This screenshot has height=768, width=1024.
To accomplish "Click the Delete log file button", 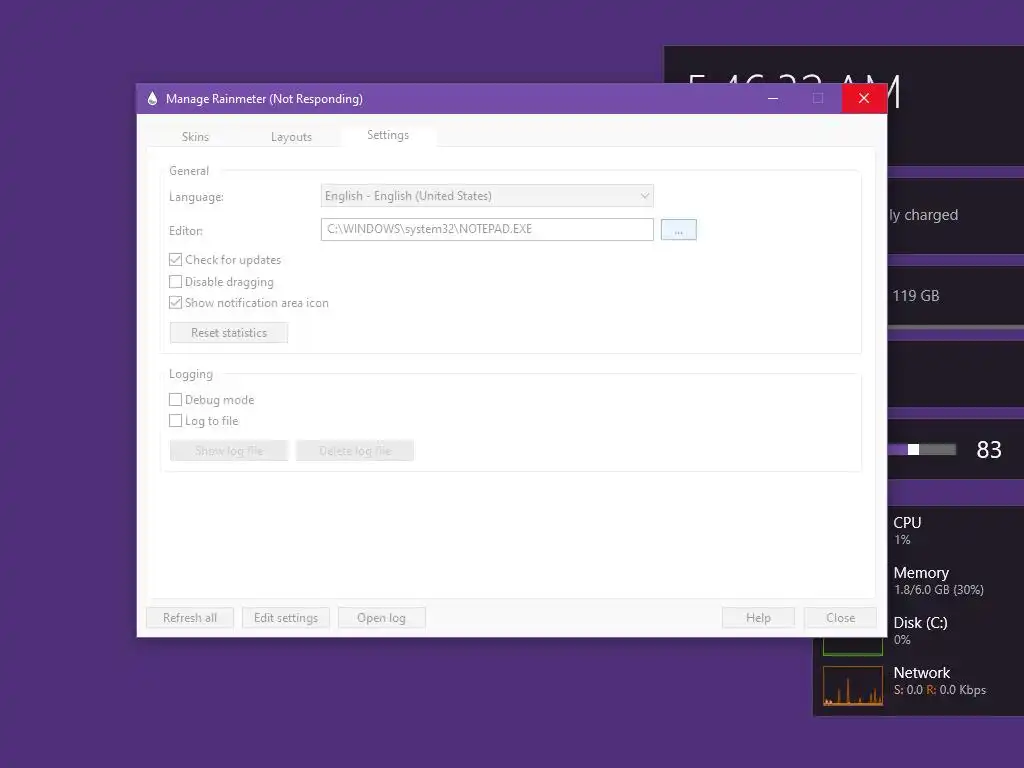I will [355, 451].
